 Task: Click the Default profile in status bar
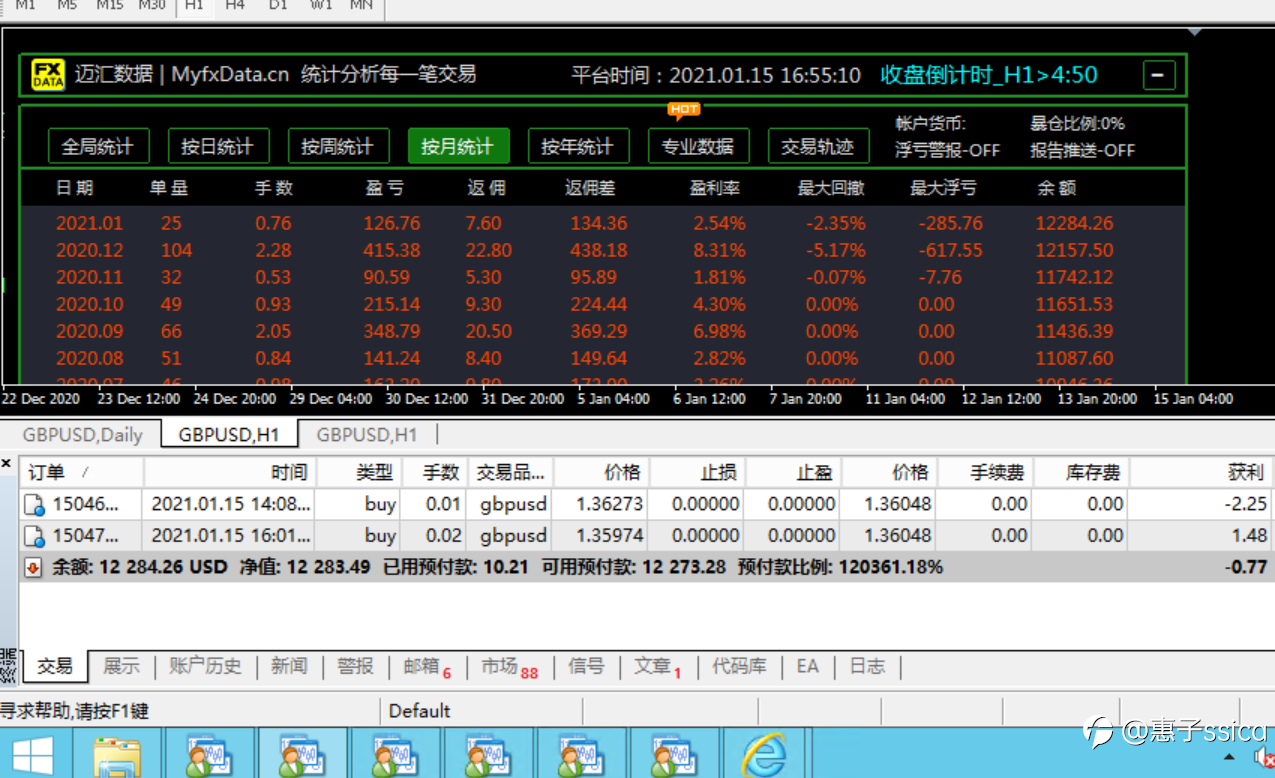(x=419, y=711)
